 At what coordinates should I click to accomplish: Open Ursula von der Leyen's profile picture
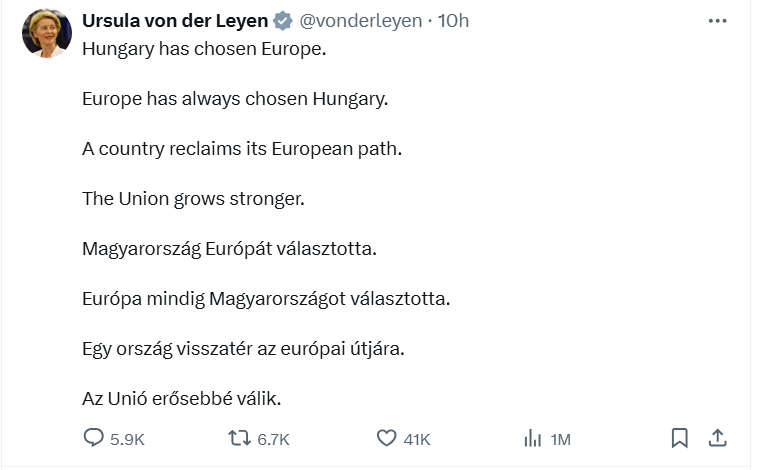click(47, 34)
